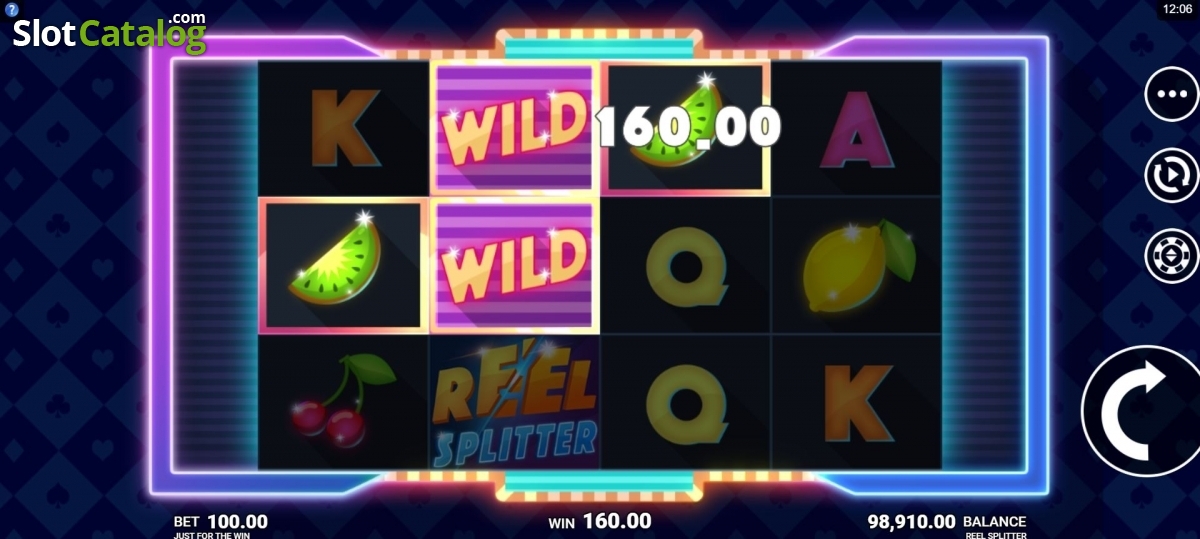The width and height of the screenshot is (1200, 539).
Task: Click the lower WILD symbol in the middle row
Action: 514,265
